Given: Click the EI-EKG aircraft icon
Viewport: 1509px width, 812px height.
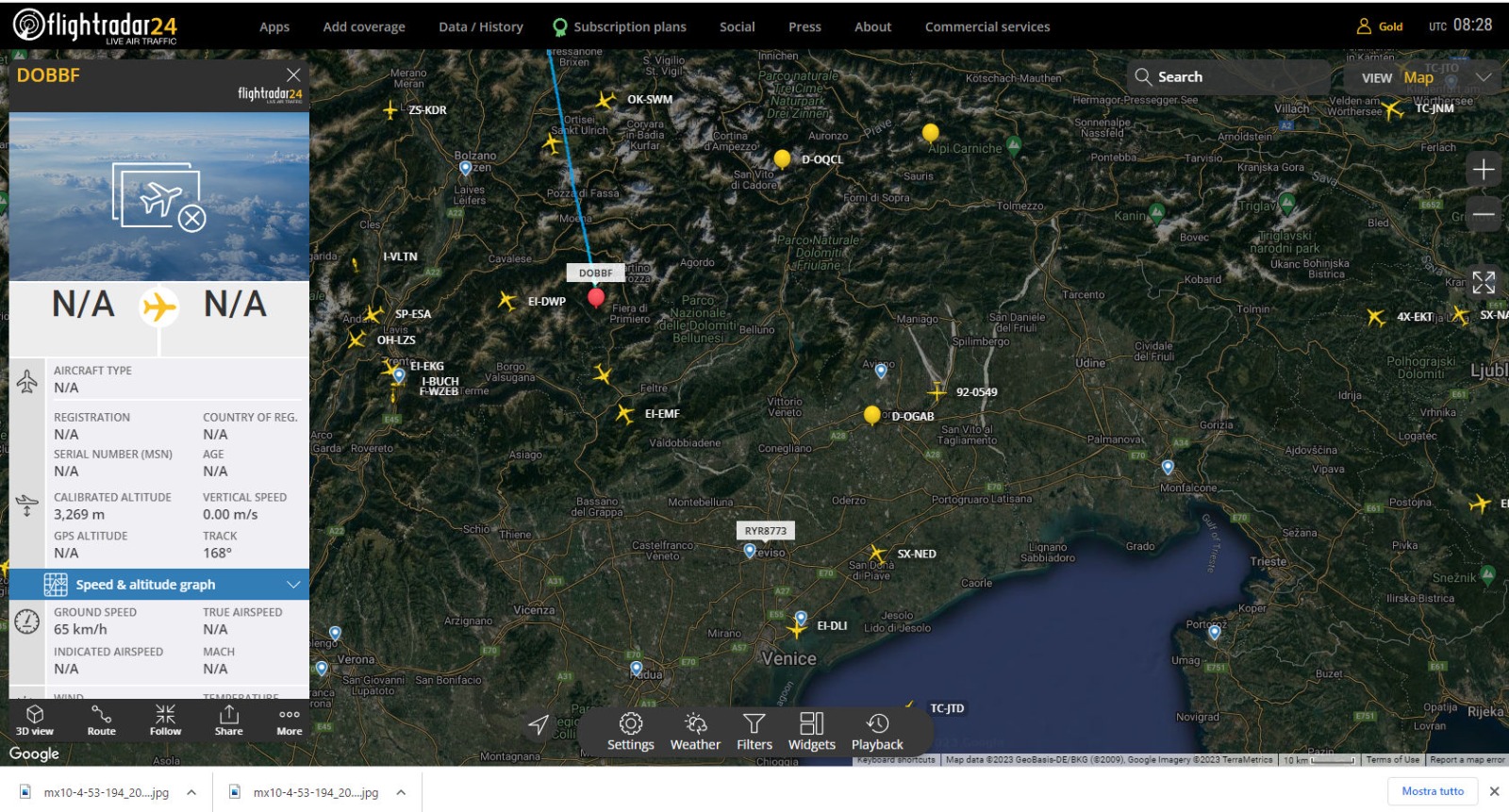Looking at the screenshot, I should coord(390,368).
